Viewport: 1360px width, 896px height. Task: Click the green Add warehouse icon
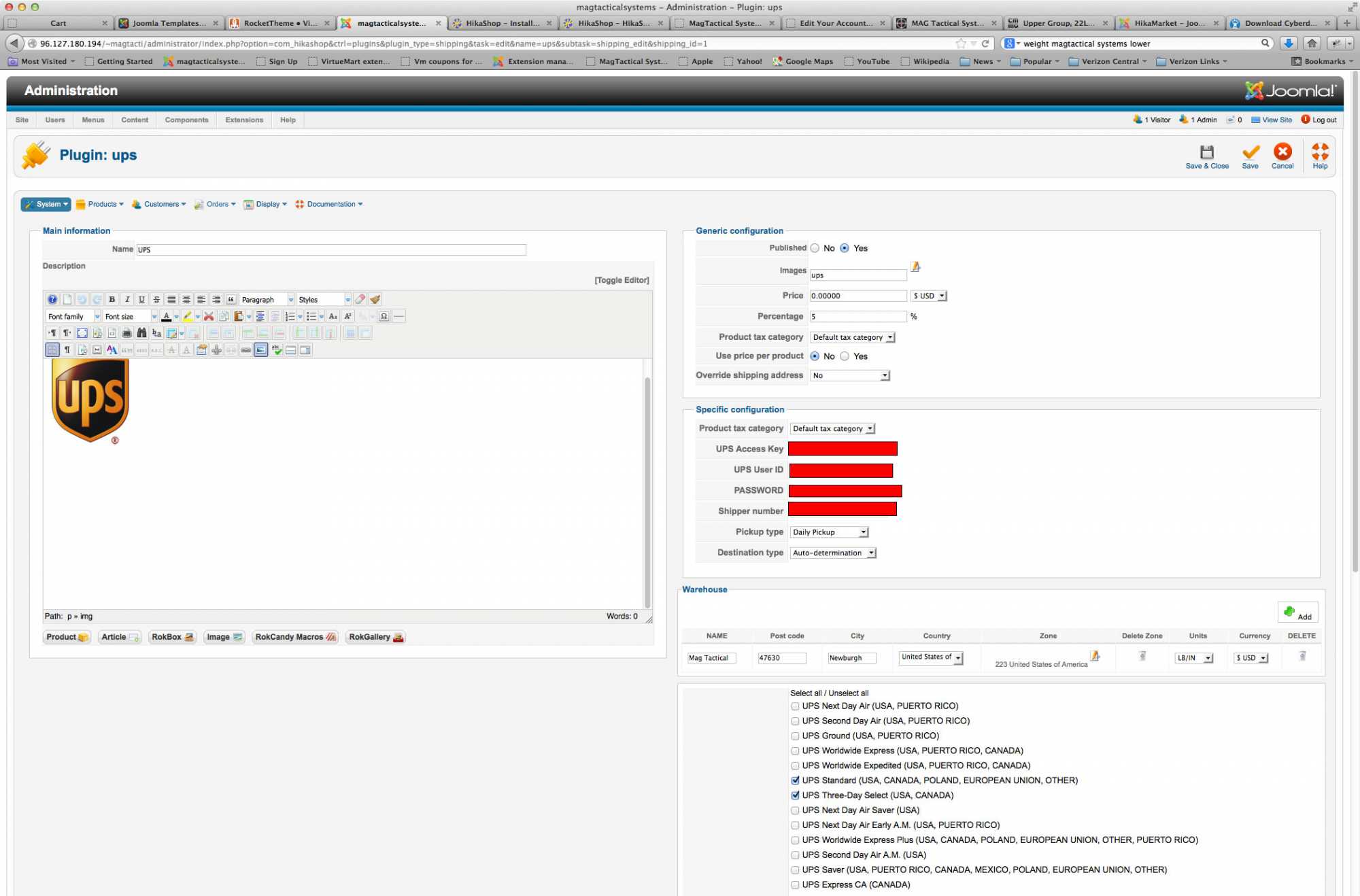coord(1289,612)
